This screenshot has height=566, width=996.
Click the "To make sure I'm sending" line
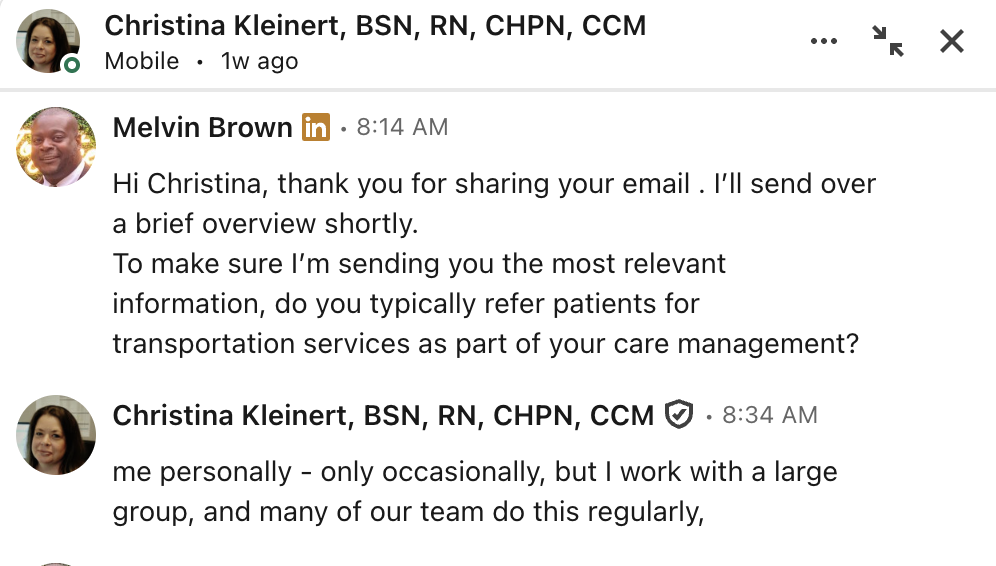(x=419, y=264)
